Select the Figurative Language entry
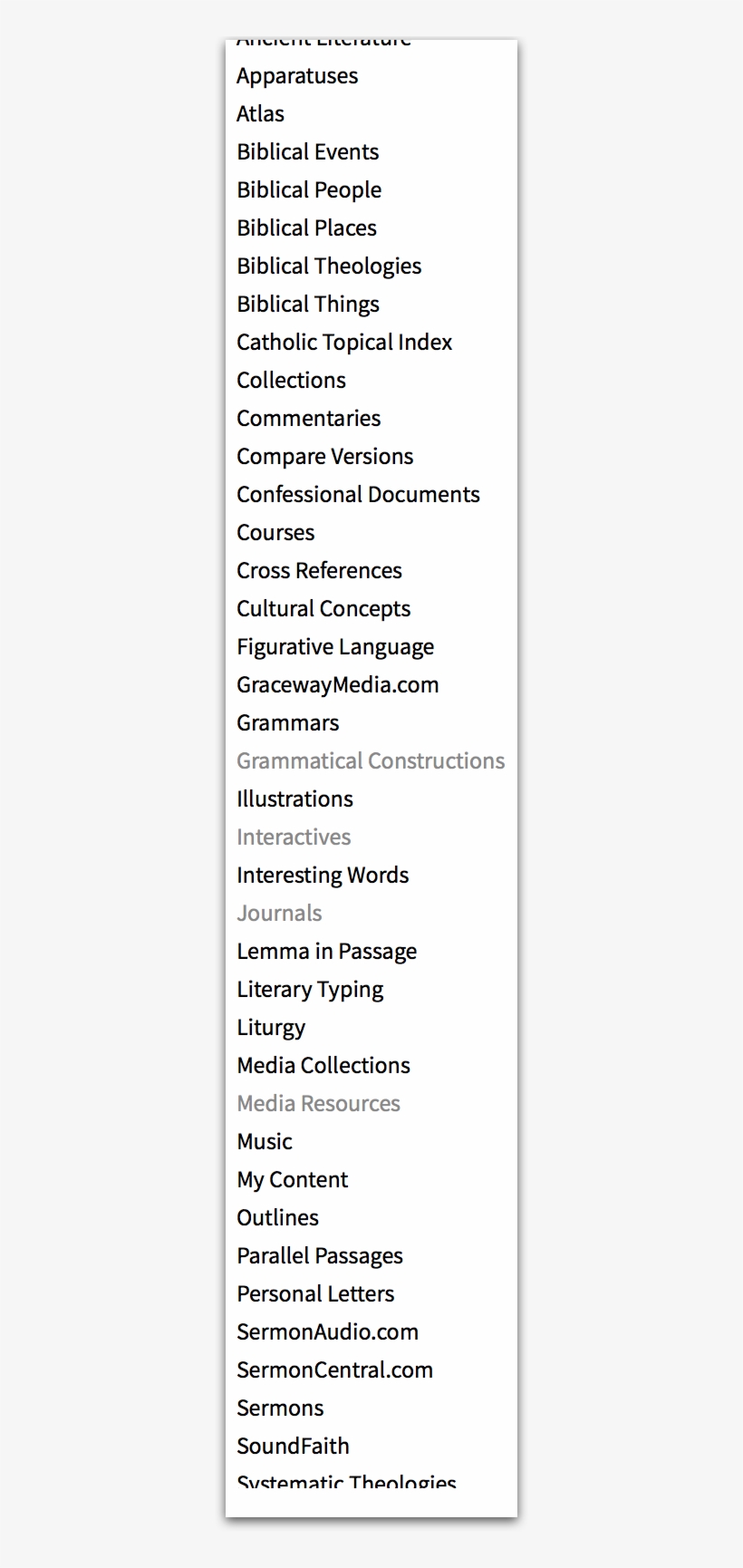The image size is (743, 1568). click(335, 647)
